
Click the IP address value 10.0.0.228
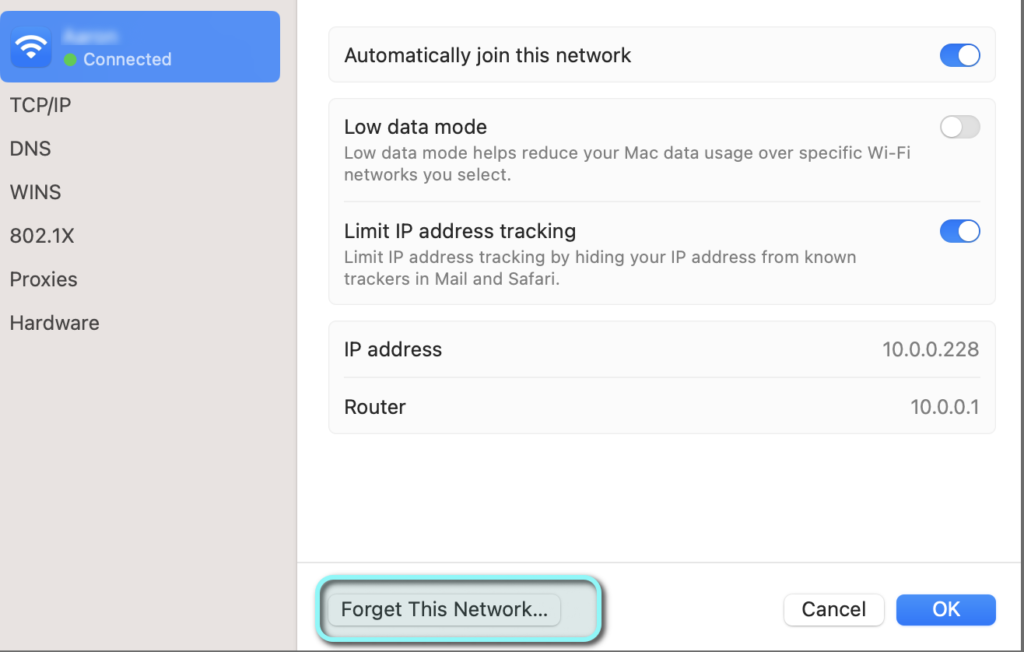pos(930,350)
